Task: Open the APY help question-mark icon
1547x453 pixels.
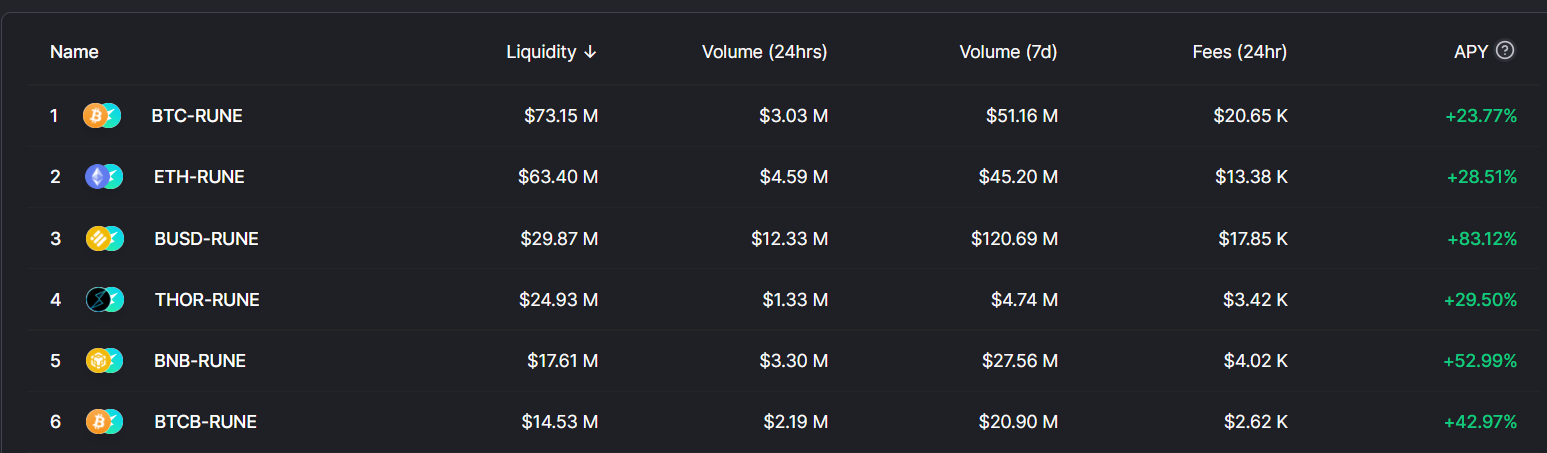Action: tap(1505, 51)
